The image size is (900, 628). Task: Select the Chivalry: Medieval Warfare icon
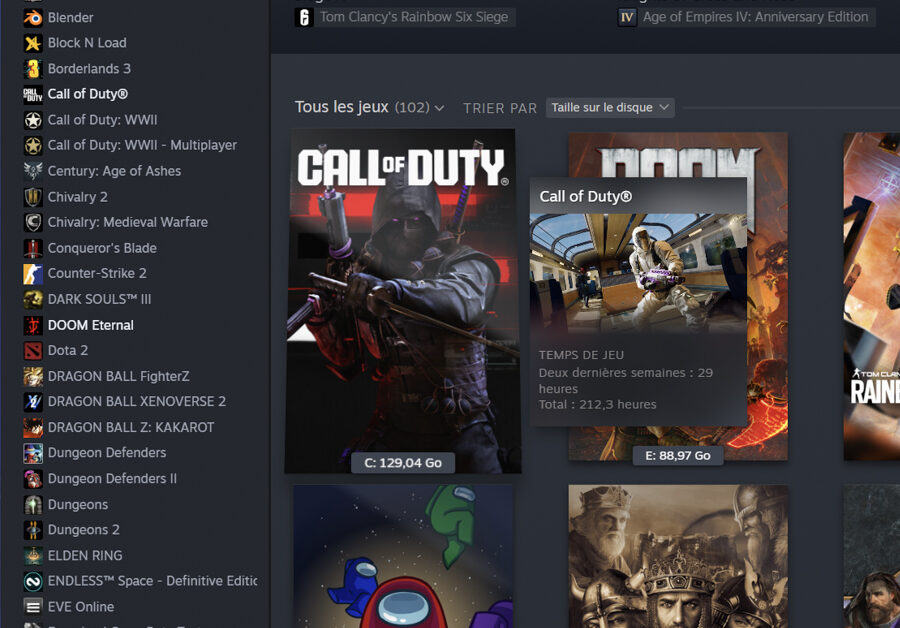[x=33, y=222]
